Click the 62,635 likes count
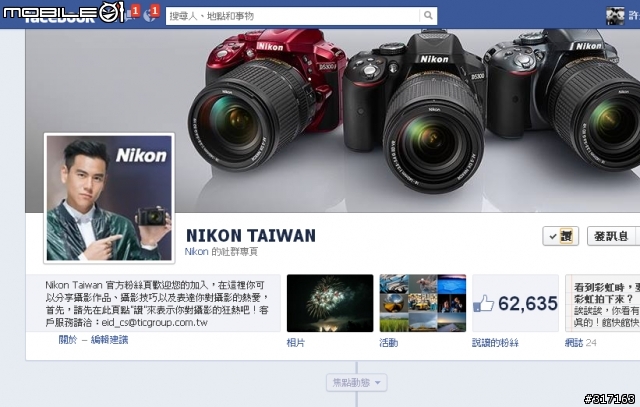 point(528,303)
